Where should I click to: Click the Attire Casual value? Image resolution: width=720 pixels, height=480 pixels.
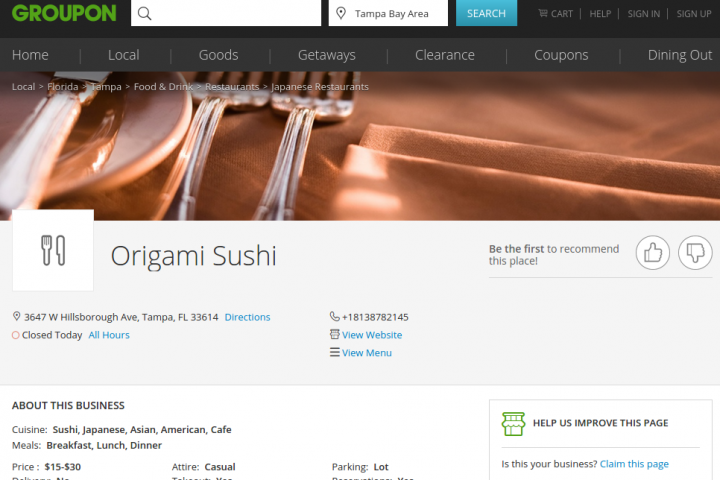[220, 467]
